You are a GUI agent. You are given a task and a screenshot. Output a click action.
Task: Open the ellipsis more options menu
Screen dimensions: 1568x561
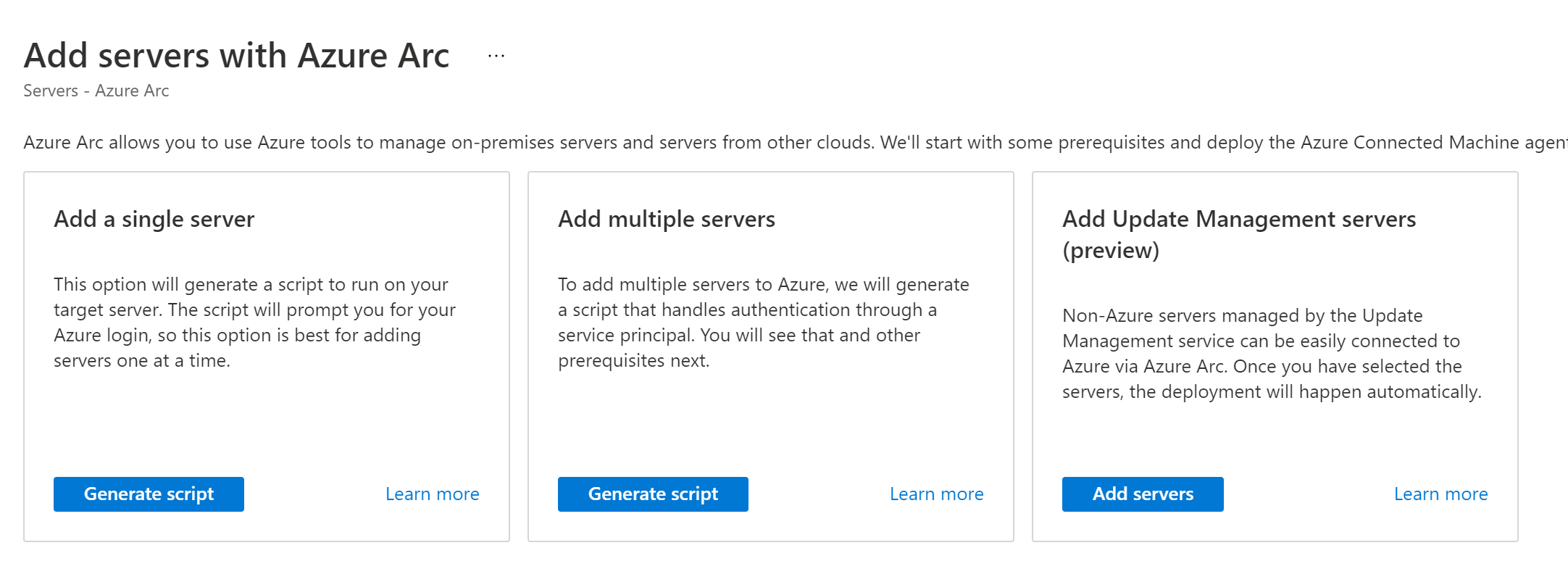coord(496,56)
